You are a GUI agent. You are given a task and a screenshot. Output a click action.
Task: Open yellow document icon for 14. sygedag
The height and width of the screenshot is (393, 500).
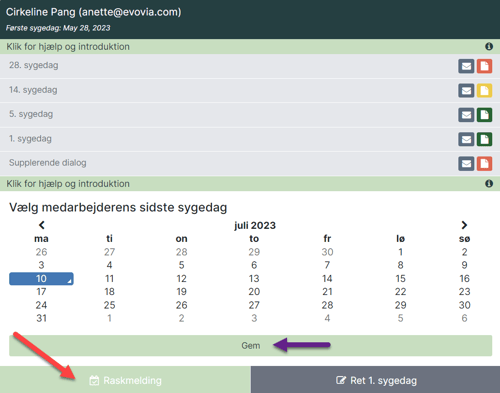tap(484, 90)
